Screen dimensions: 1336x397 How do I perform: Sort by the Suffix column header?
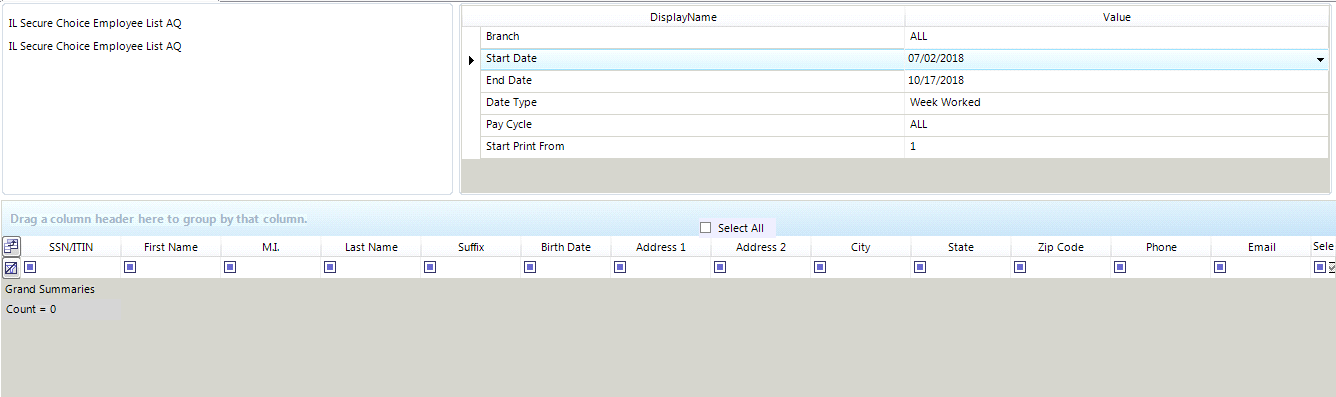tap(471, 247)
